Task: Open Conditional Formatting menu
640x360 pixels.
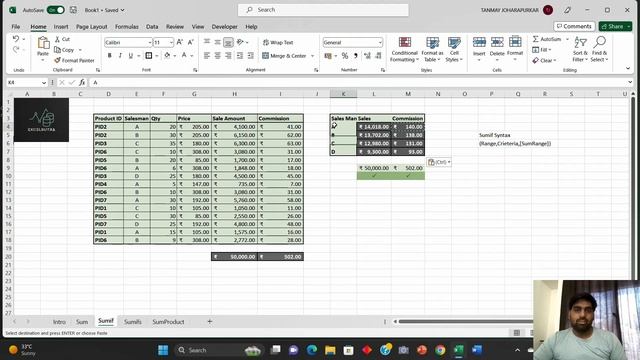Action: (404, 49)
